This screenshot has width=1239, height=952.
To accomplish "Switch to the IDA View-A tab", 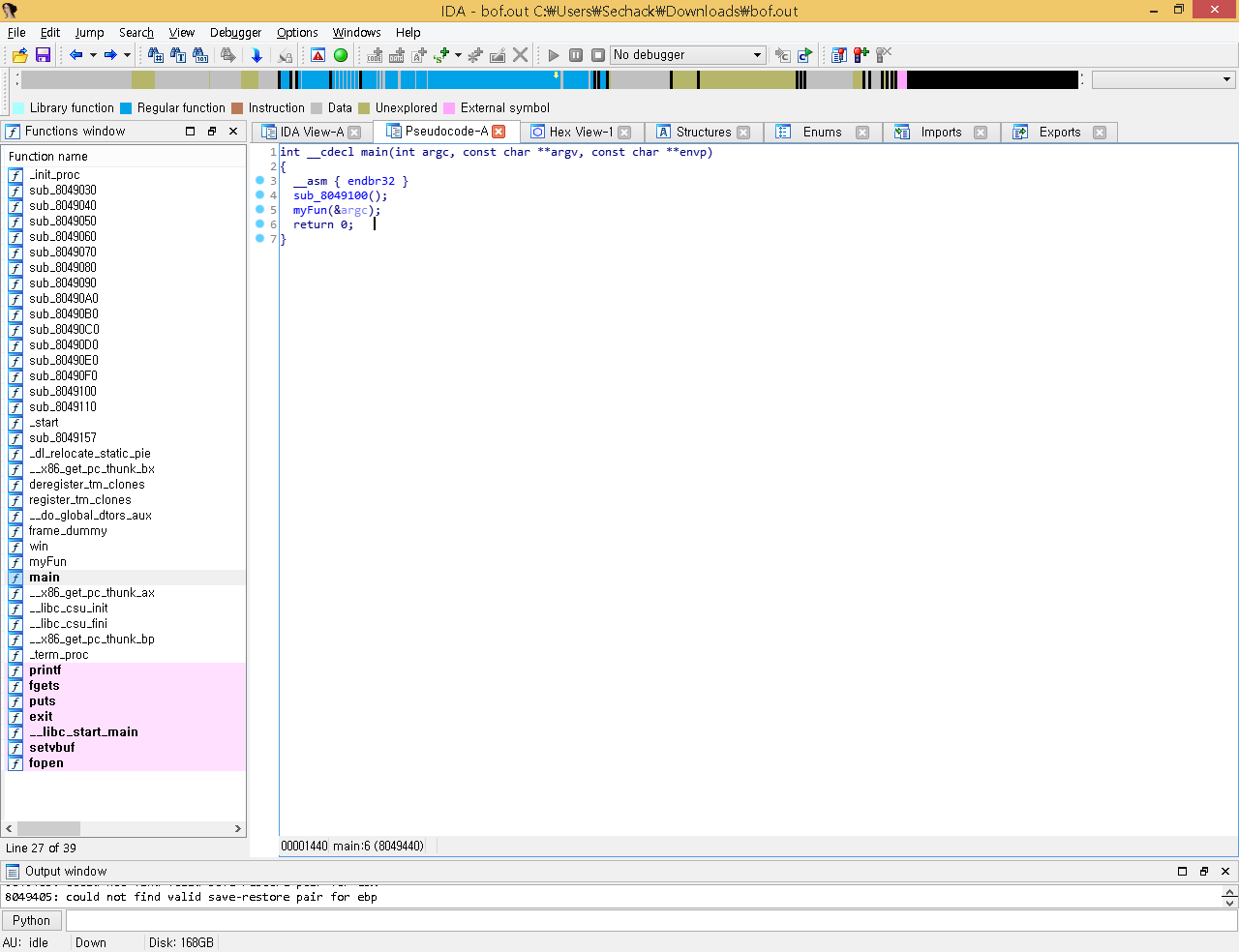I will [x=312, y=133].
